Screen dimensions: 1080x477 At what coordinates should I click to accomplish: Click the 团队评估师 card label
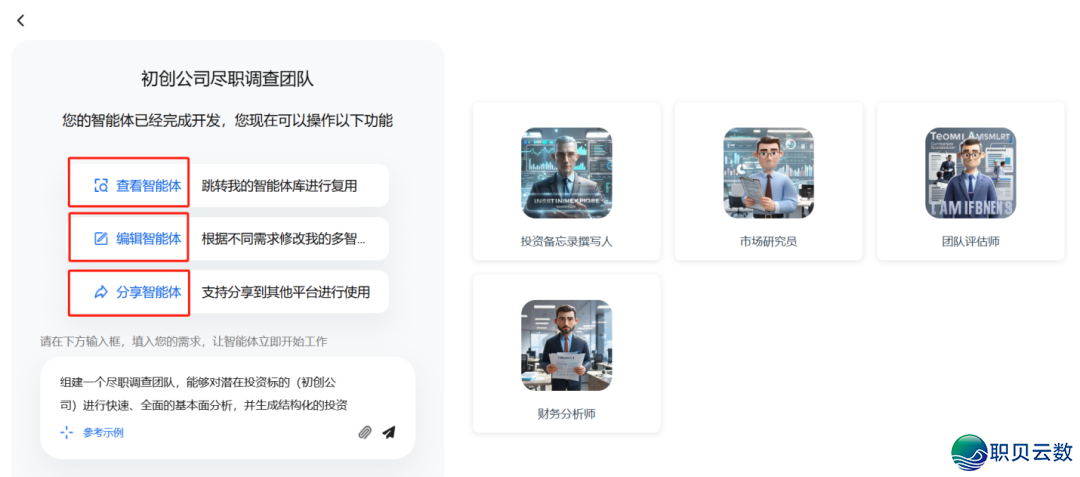(x=970, y=242)
